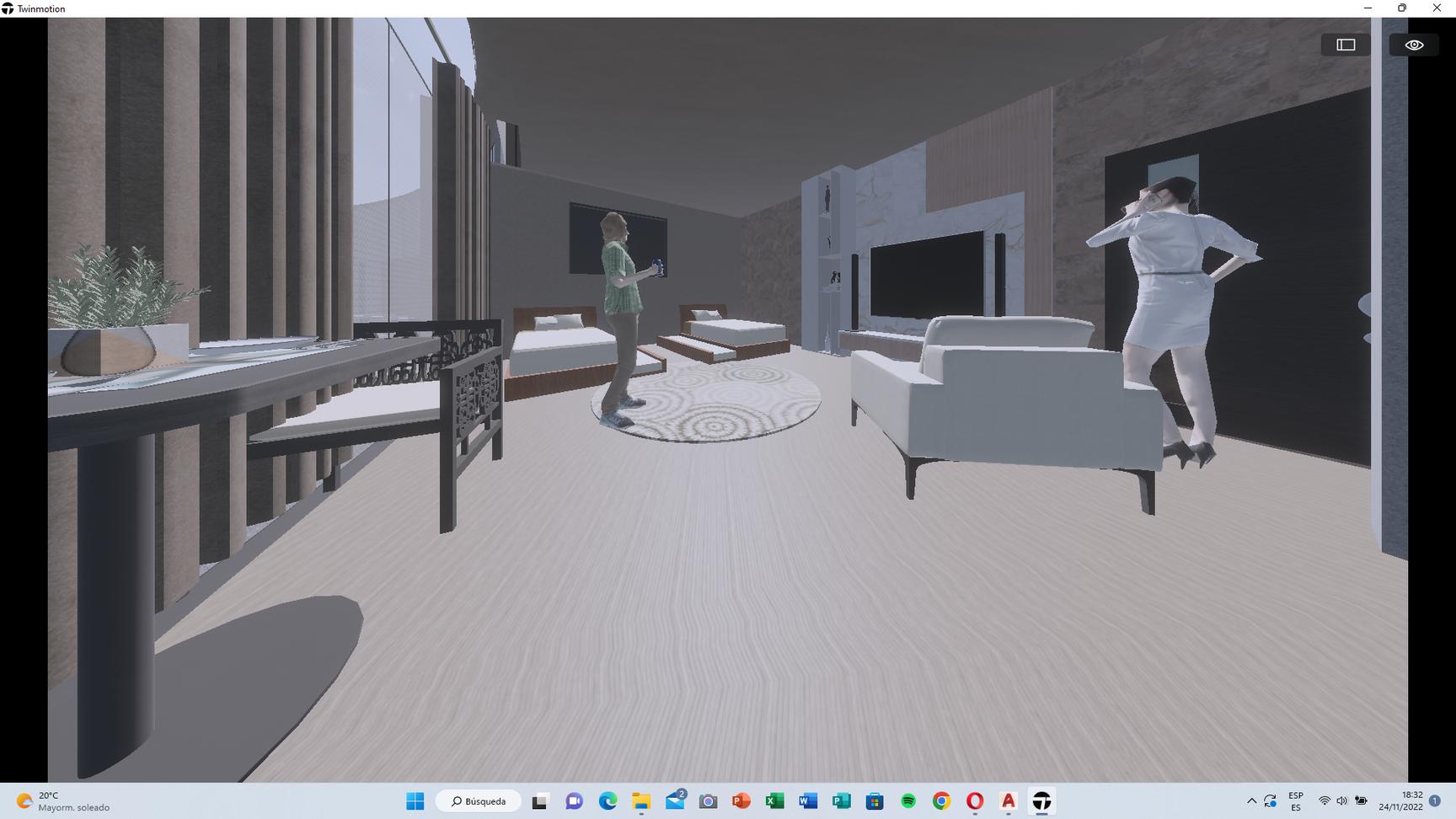Open Google Chrome from the taskbar
This screenshot has width=1456, height=819.
pos(941,801)
